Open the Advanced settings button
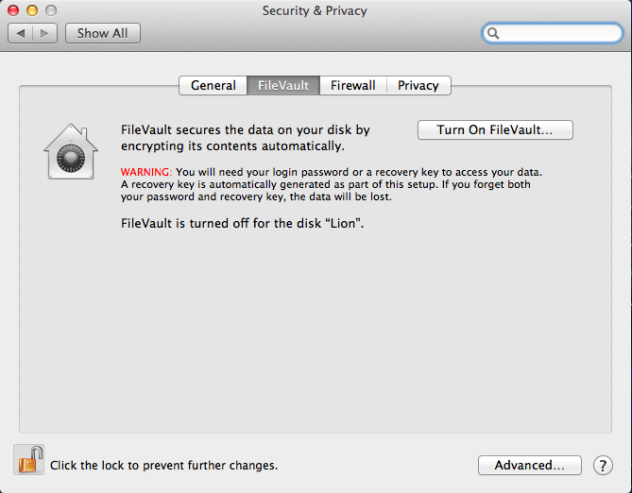 (530, 465)
